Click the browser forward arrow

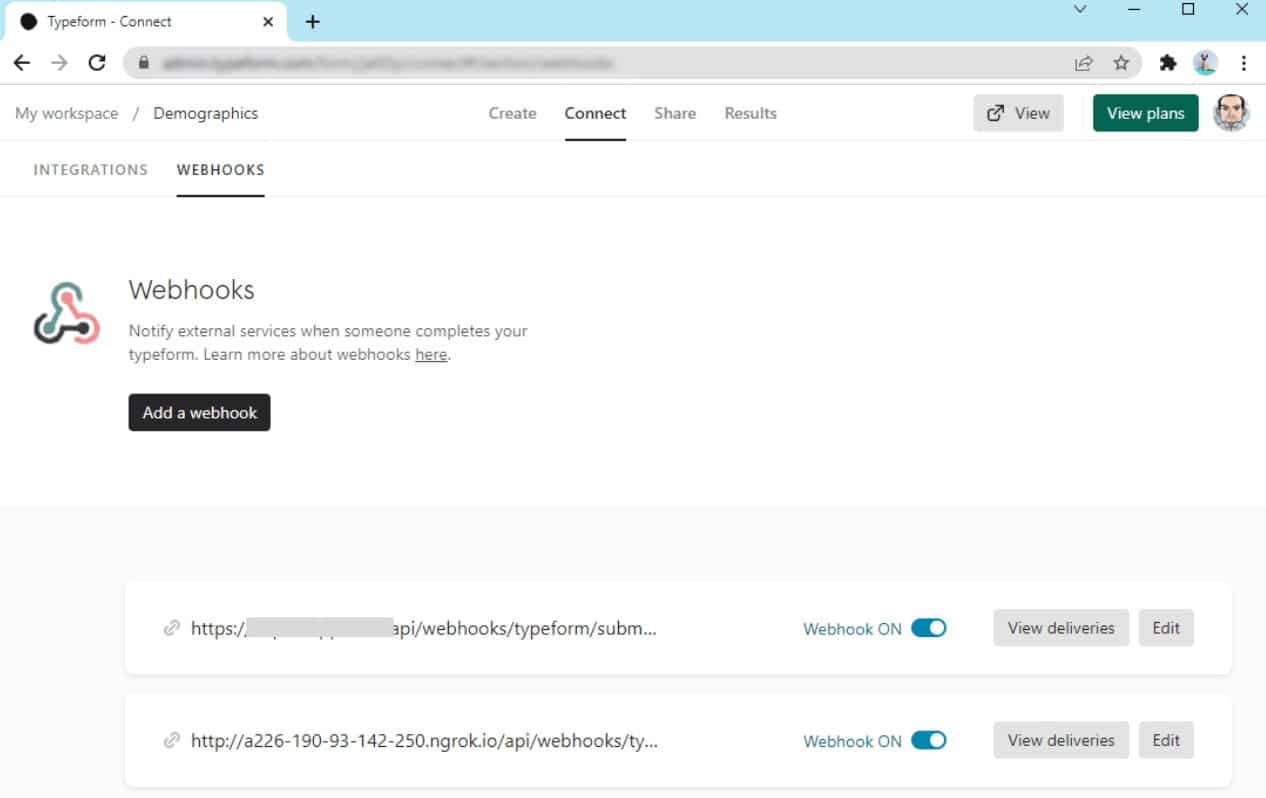[59, 63]
